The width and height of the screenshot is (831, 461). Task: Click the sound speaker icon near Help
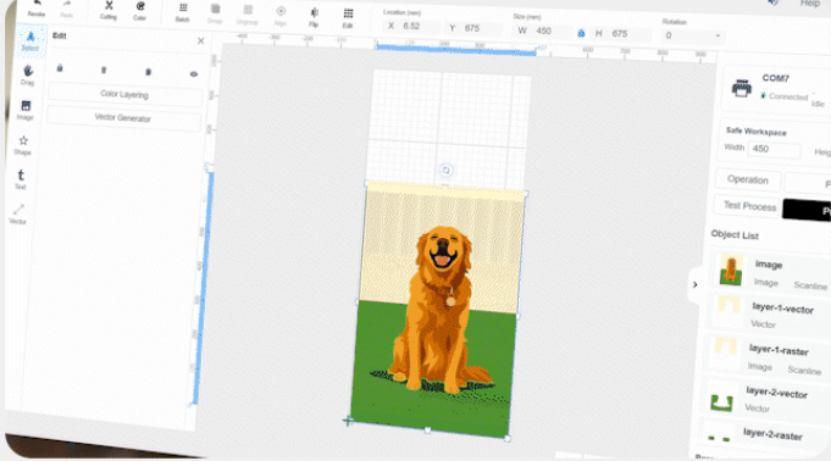773,3
